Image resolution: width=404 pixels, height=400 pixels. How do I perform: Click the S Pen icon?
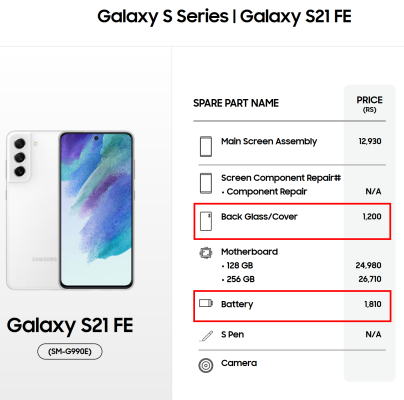tap(206, 336)
